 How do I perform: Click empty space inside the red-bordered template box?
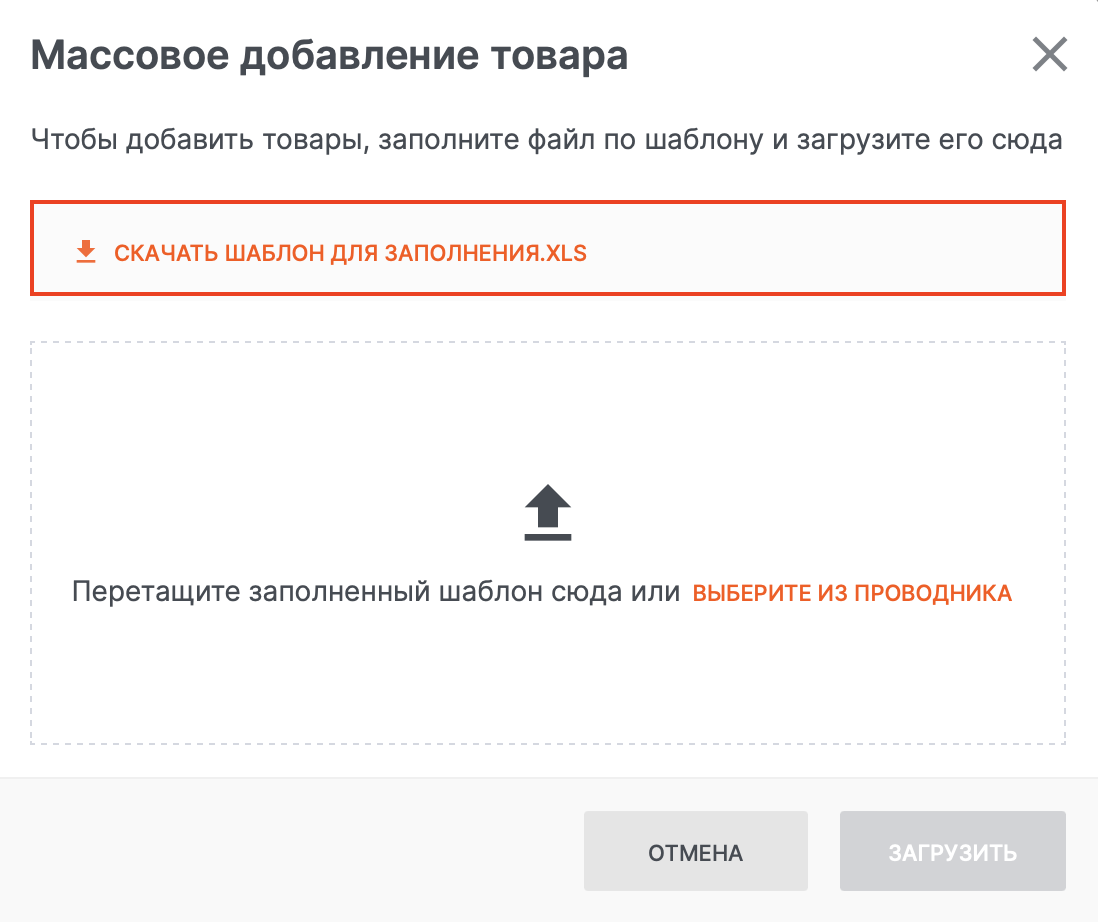tap(820, 250)
